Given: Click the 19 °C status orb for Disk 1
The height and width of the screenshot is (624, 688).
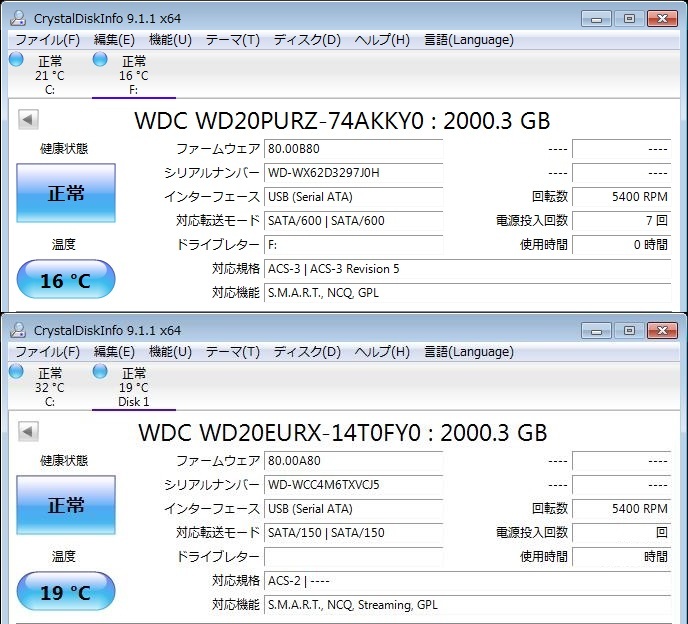Looking at the screenshot, I should 100,372.
